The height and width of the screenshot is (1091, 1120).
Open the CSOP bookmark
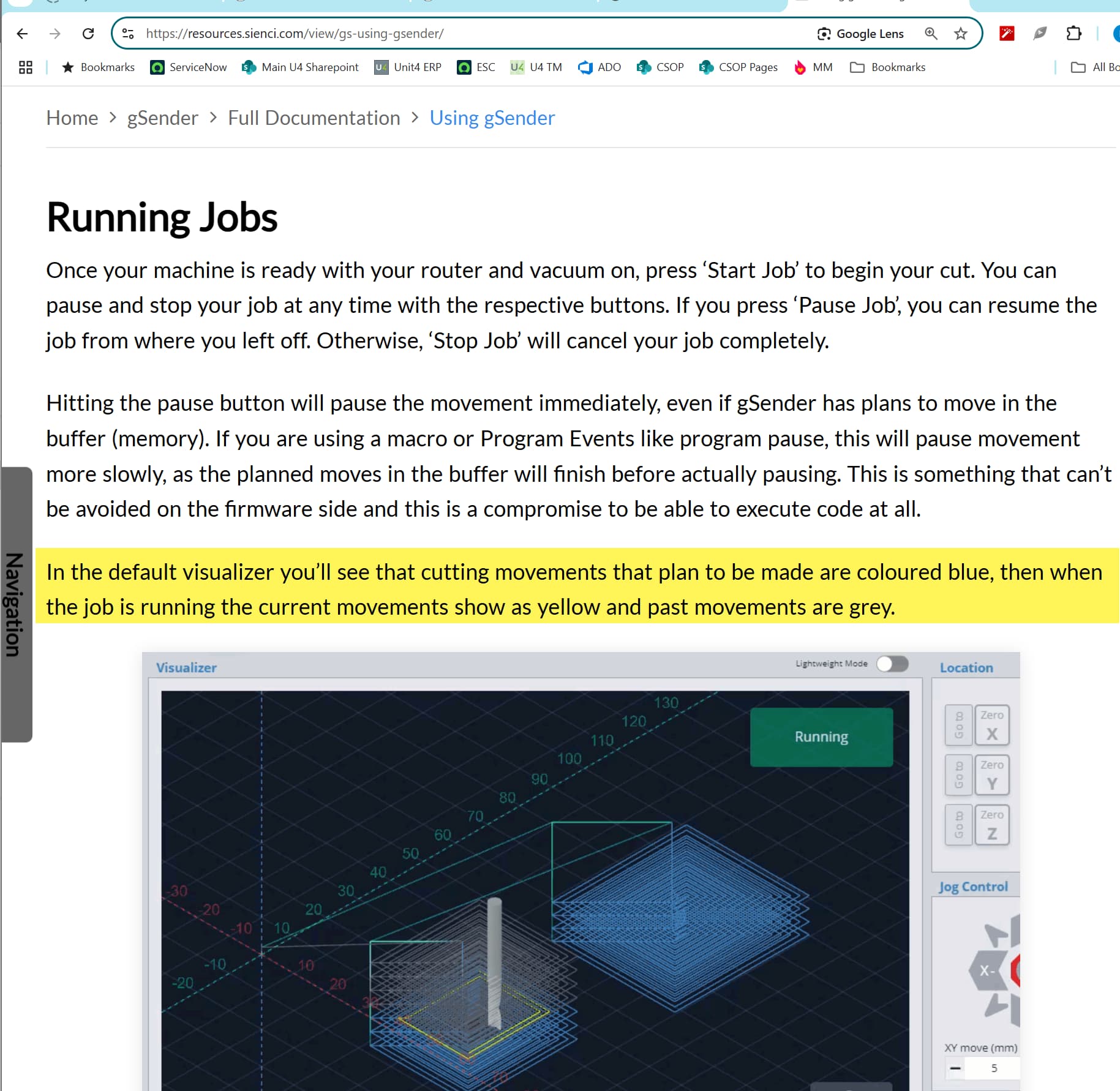pos(660,67)
